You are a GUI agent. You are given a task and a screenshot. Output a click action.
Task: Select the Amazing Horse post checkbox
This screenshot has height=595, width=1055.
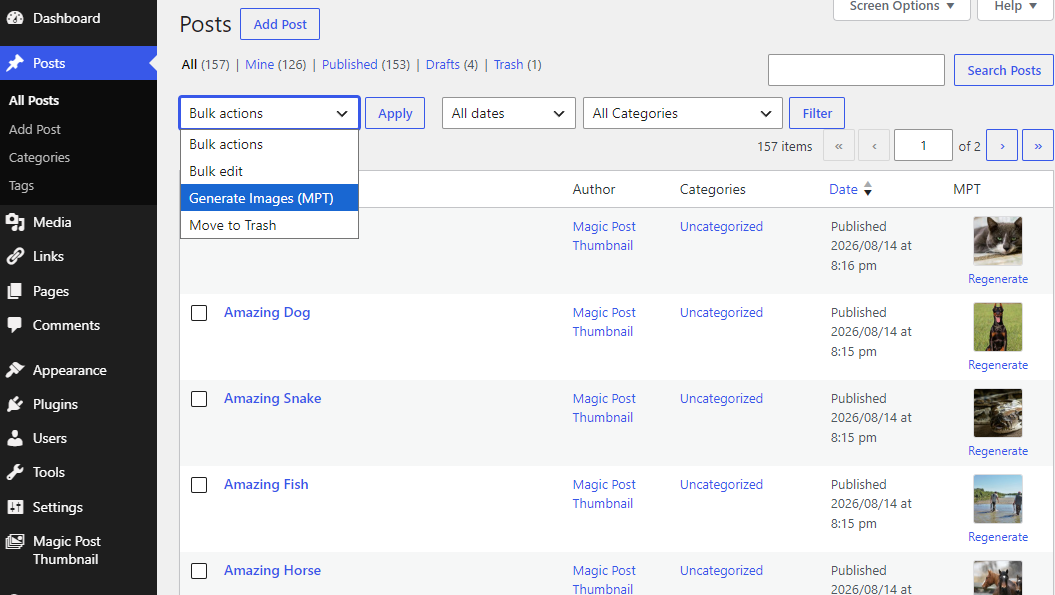[199, 571]
